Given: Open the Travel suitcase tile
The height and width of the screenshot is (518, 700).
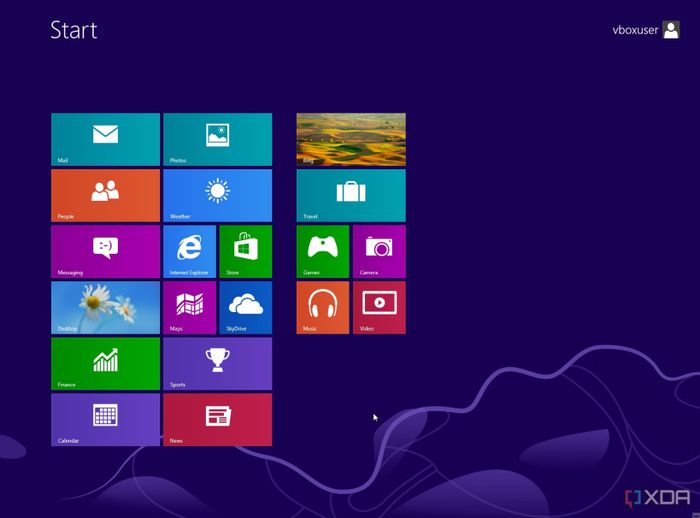Looking at the screenshot, I should [x=351, y=196].
